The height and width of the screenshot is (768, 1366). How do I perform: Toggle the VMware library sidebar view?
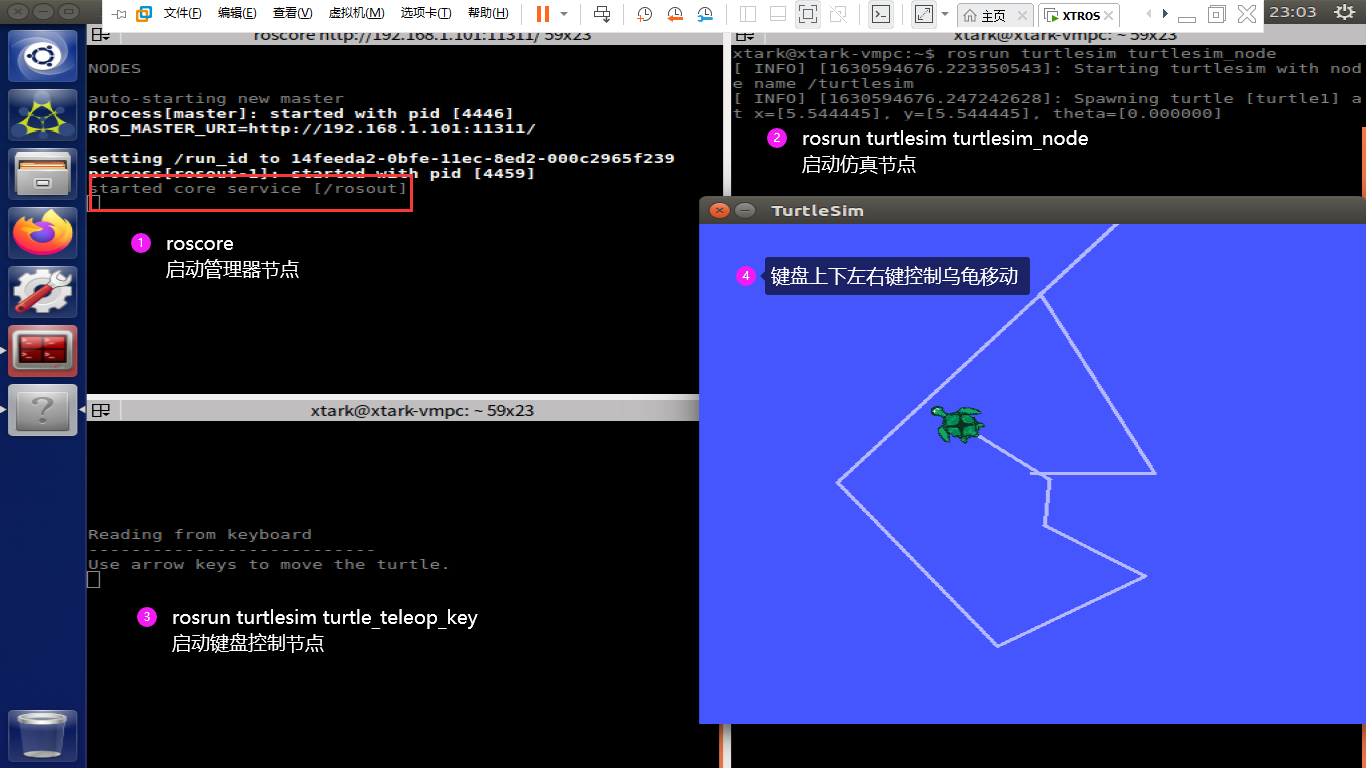[x=748, y=14]
